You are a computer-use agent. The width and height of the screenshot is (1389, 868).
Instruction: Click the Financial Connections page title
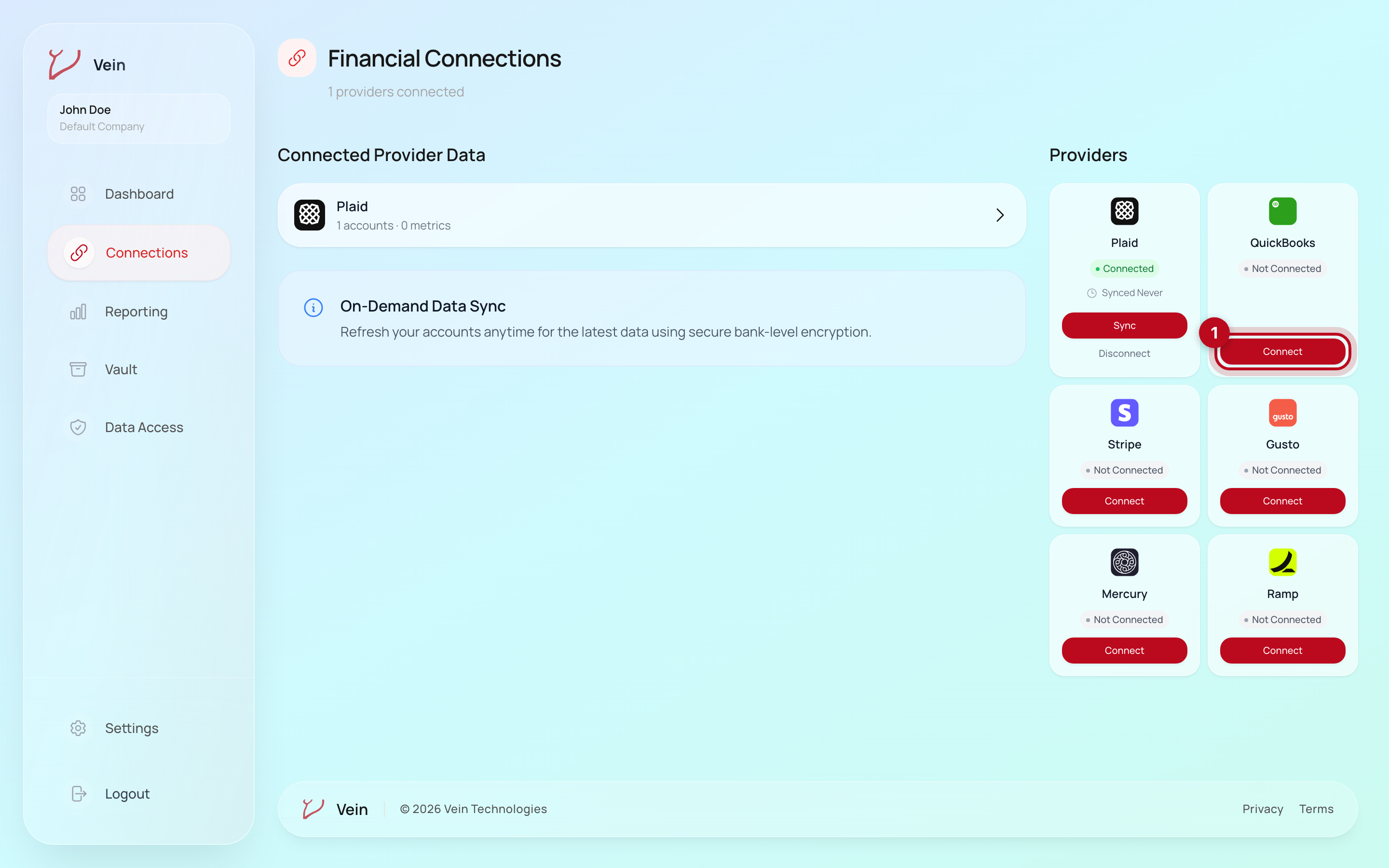click(x=444, y=58)
